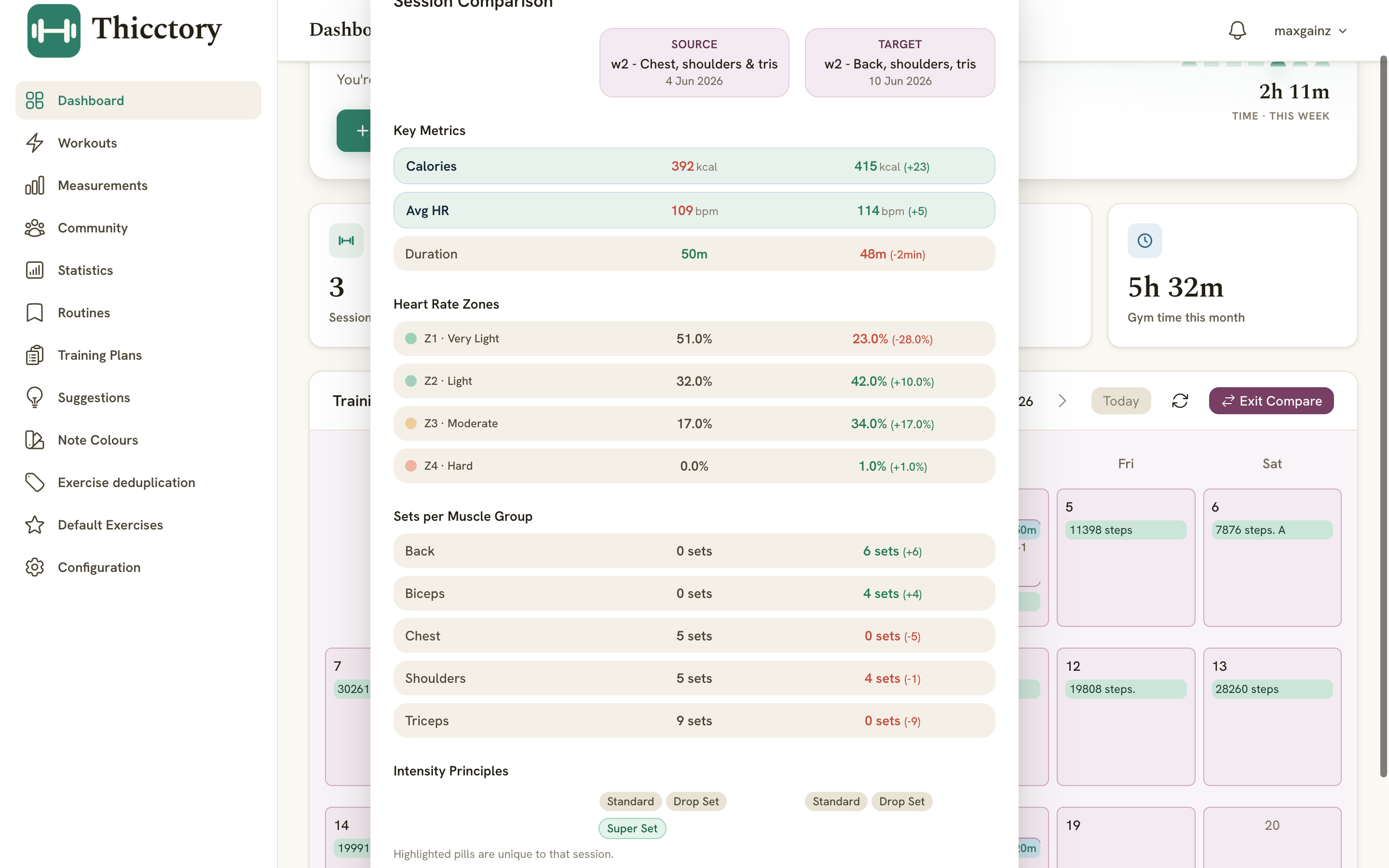Click the Z3 Moderate zone row
Viewport: 1389px width, 868px height.
click(694, 424)
